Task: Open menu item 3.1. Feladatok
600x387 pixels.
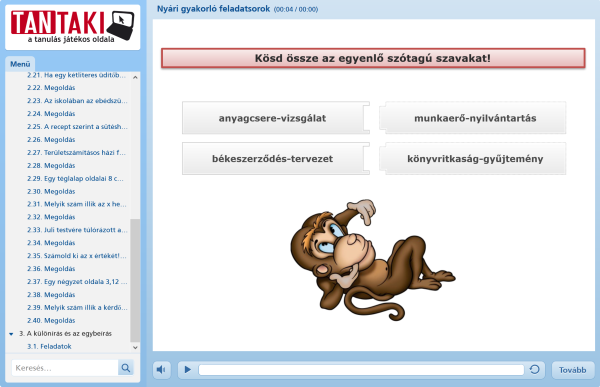Action: [49, 346]
